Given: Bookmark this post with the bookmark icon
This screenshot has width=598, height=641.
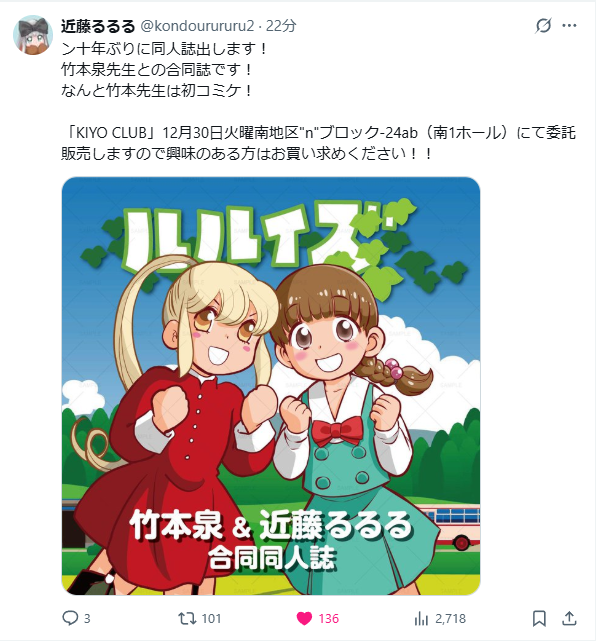Looking at the screenshot, I should coord(539,619).
